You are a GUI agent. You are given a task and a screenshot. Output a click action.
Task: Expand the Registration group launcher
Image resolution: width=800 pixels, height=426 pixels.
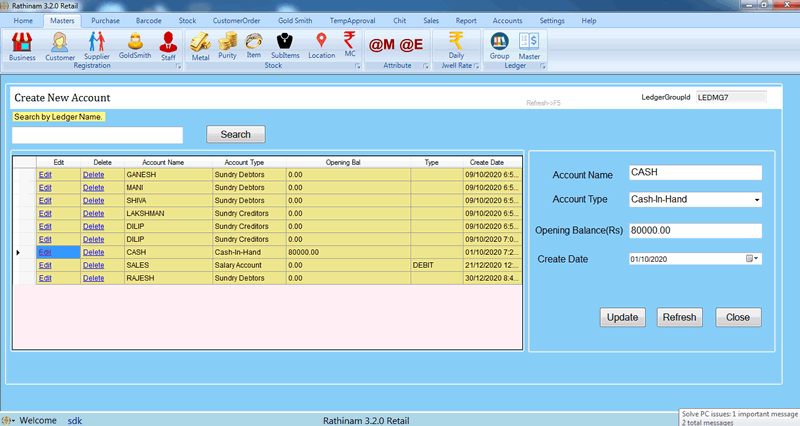(x=179, y=66)
